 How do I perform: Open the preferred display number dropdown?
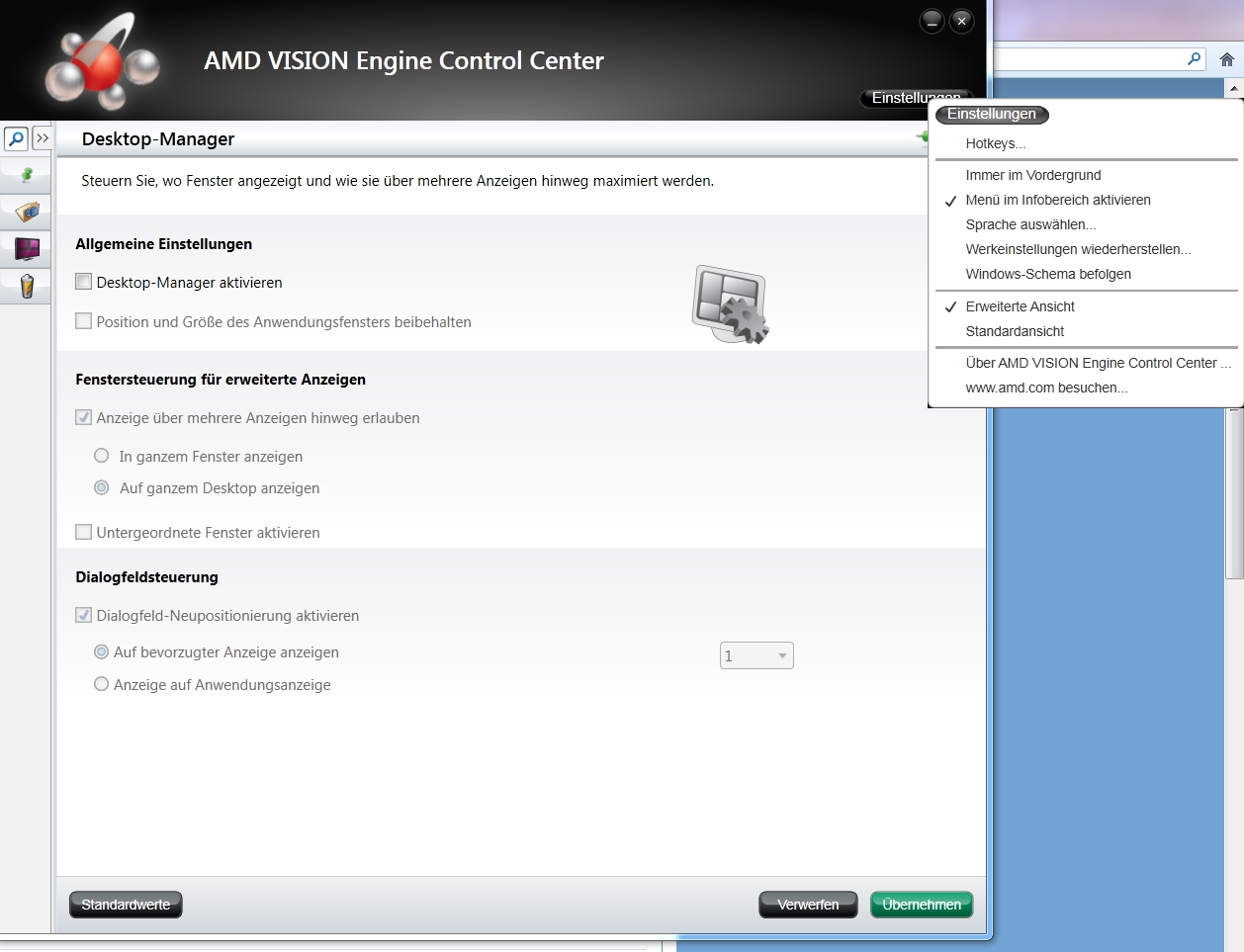[x=756, y=655]
